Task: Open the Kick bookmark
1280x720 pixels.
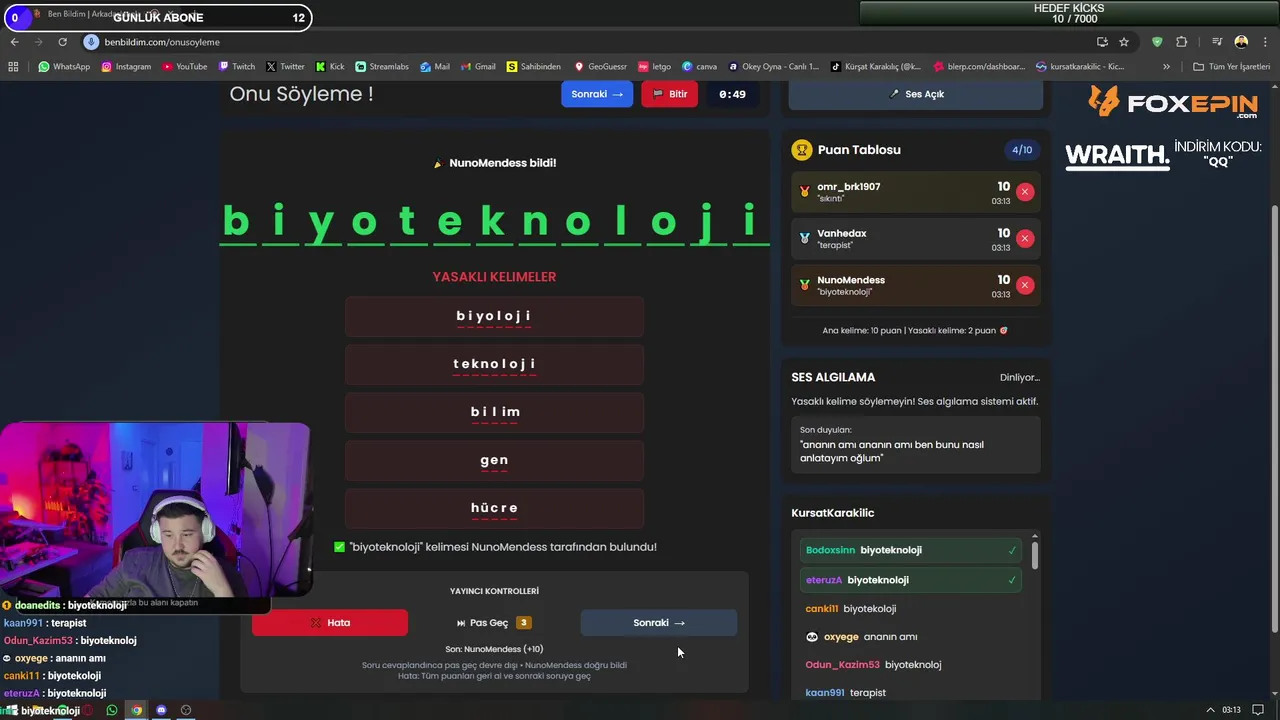Action: point(330,67)
